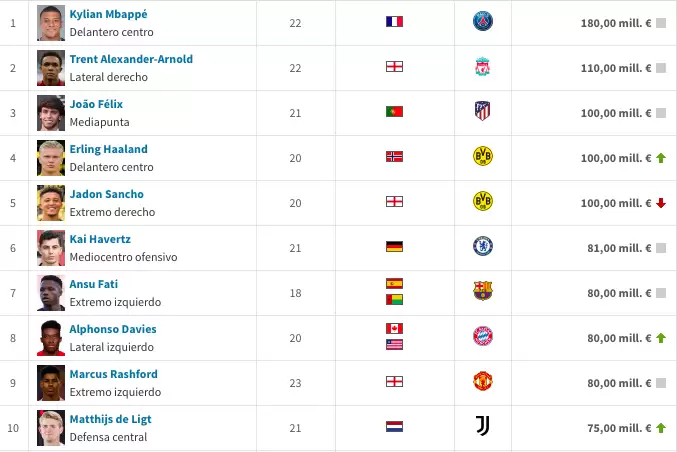
Task: Click the Dutch flag for de Ligt
Action: pos(394,426)
